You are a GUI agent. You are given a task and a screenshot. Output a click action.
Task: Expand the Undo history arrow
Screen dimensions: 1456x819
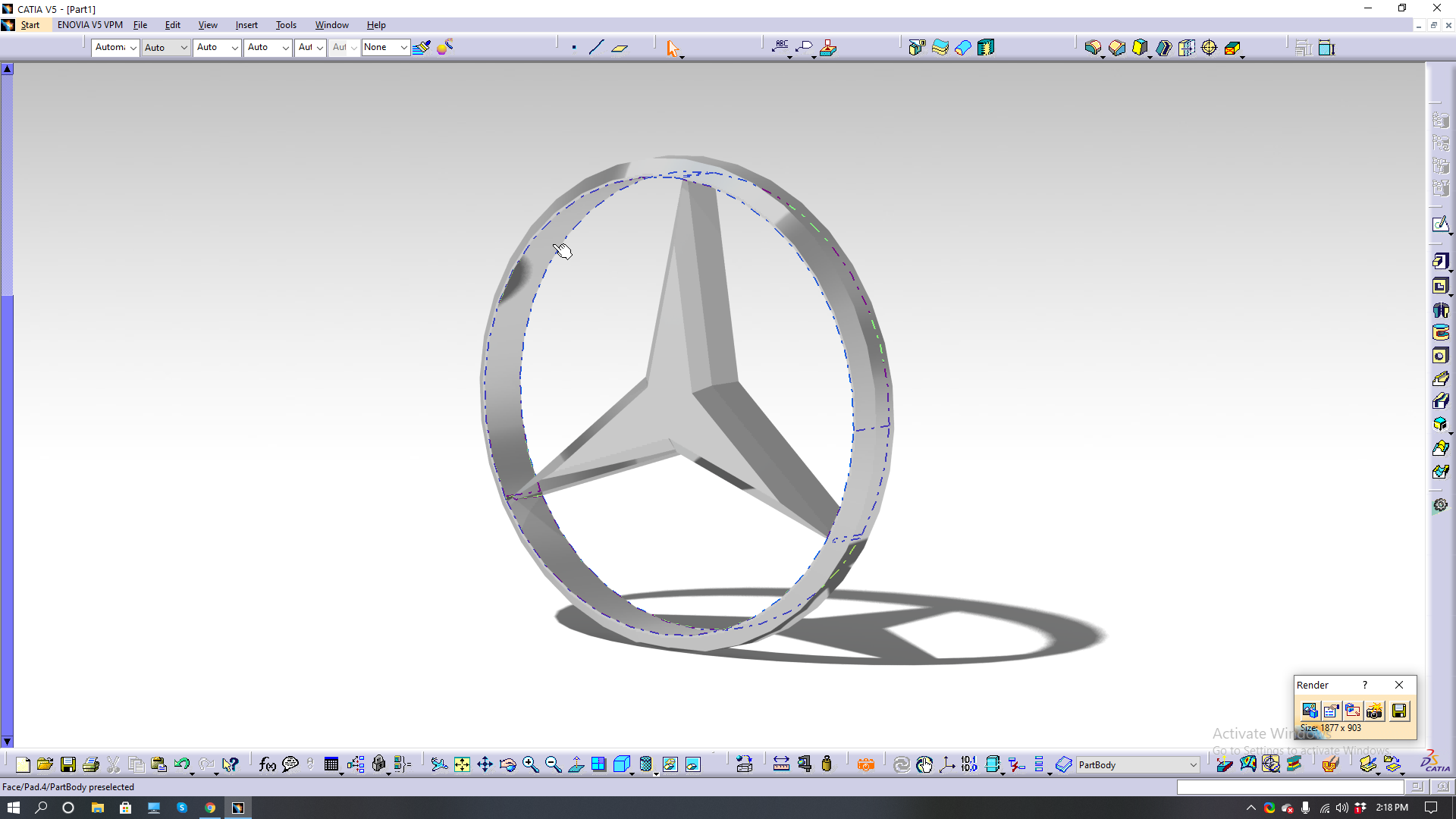192,773
